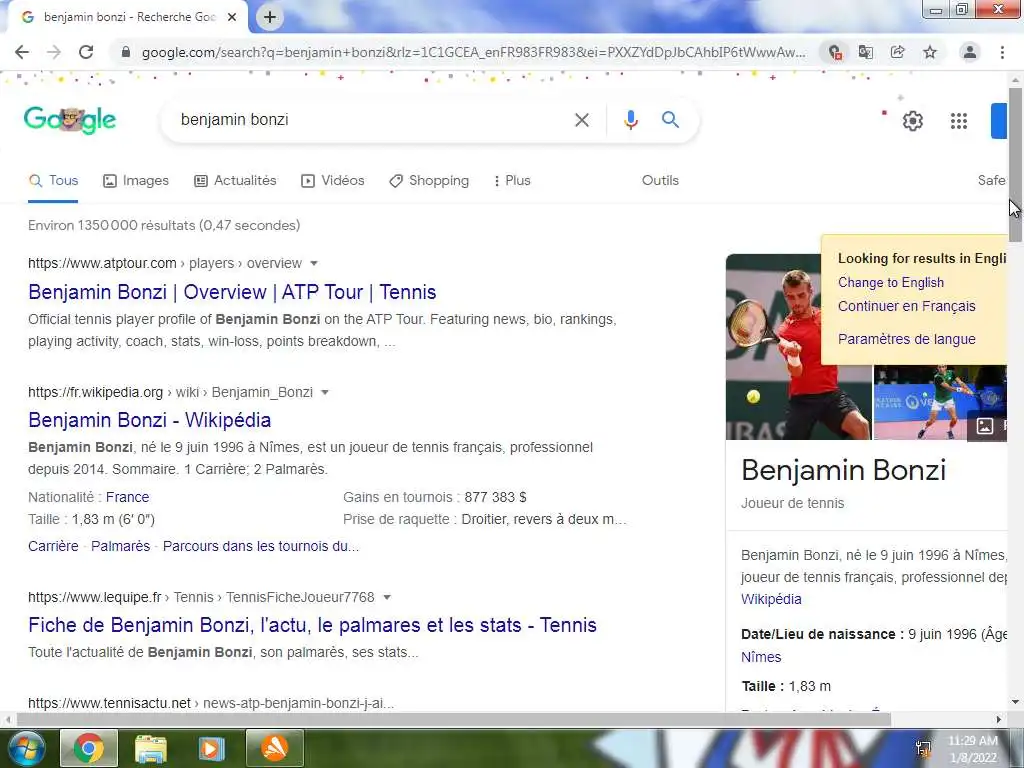The width and height of the screenshot is (1024, 768).
Task: Click the address bar URL
Action: point(473,52)
